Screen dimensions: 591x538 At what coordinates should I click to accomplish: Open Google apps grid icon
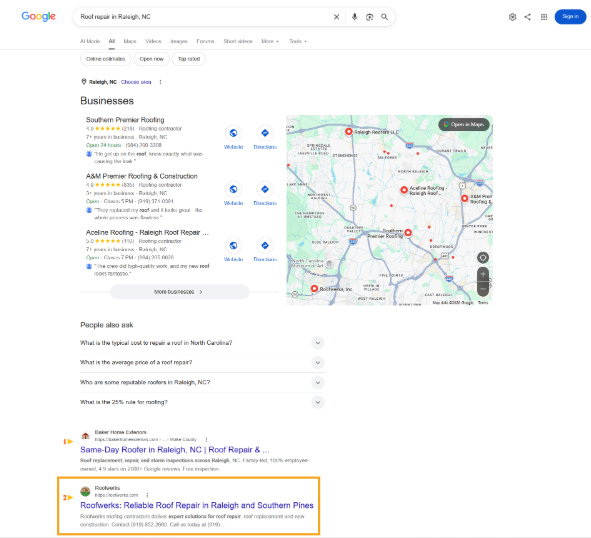(544, 17)
